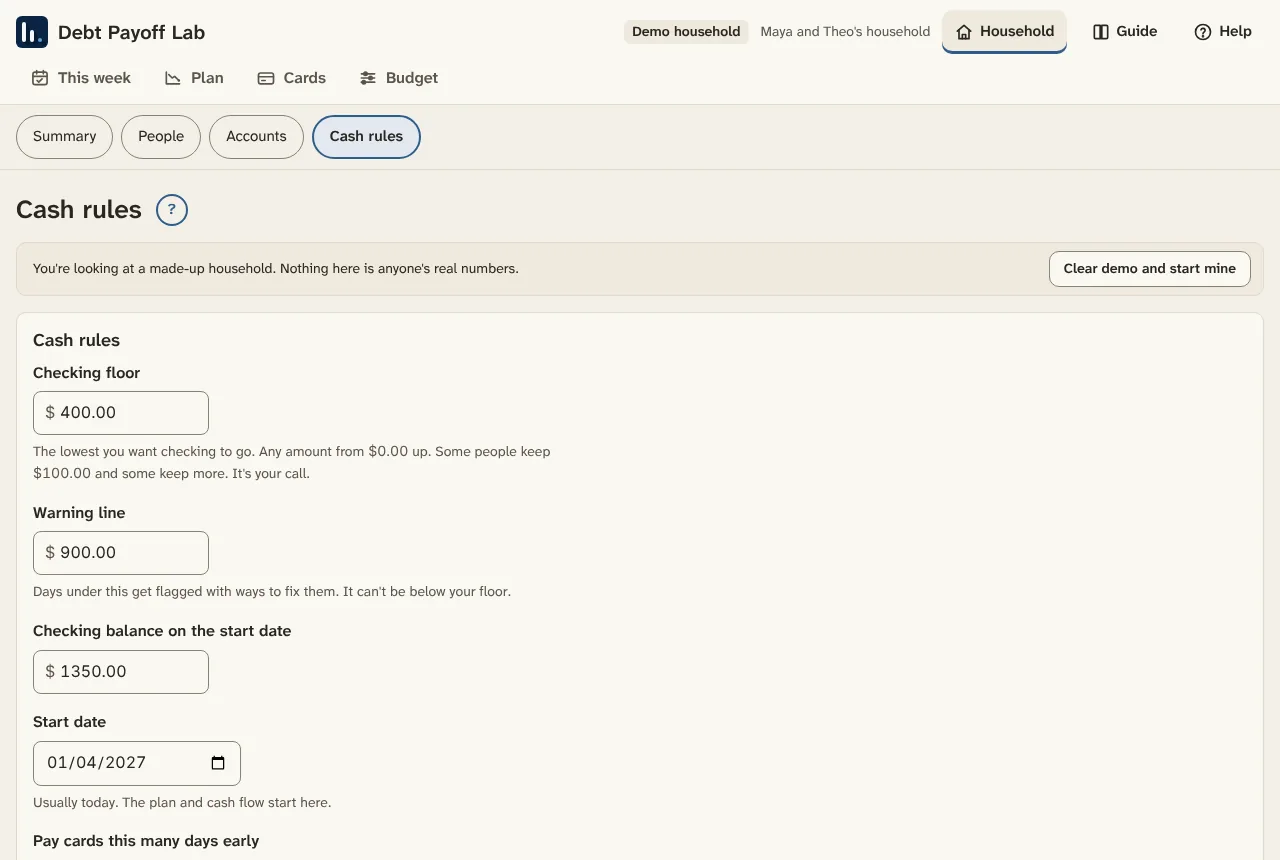Open the calendar picker in Start date field
This screenshot has height=860, width=1280.
click(x=218, y=763)
